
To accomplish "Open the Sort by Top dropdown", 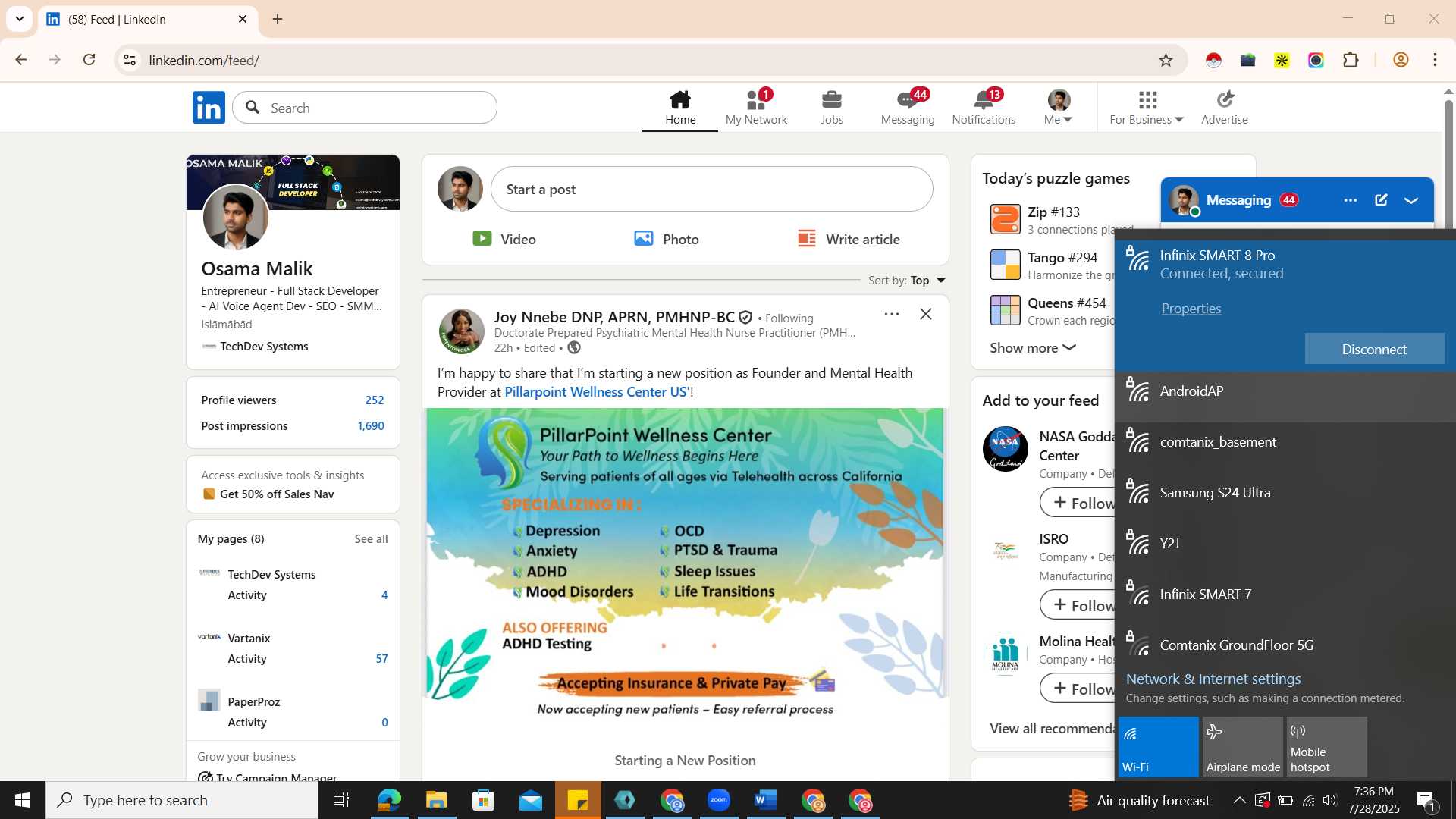I will click(907, 281).
